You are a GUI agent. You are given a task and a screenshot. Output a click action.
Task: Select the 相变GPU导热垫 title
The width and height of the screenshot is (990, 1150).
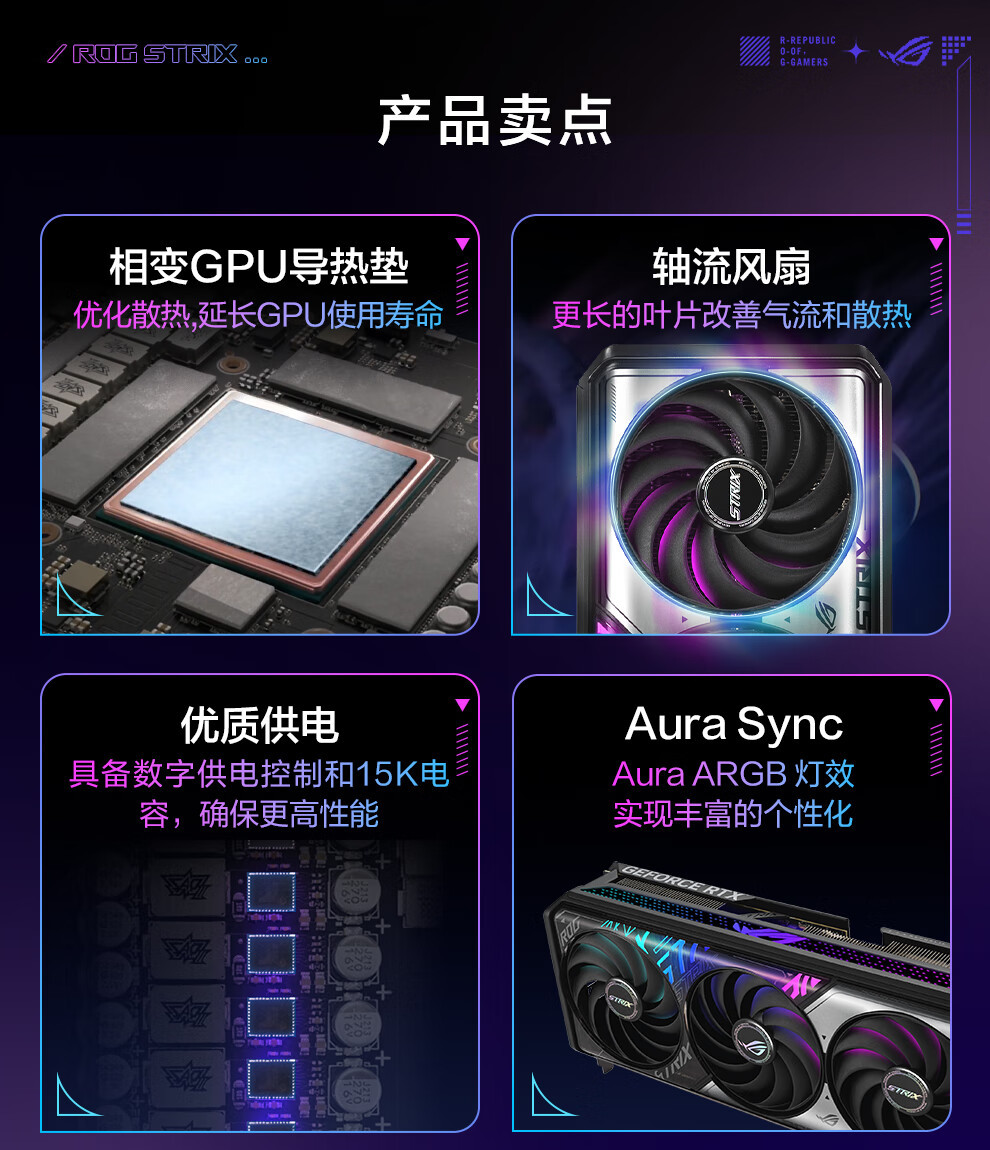tap(259, 266)
